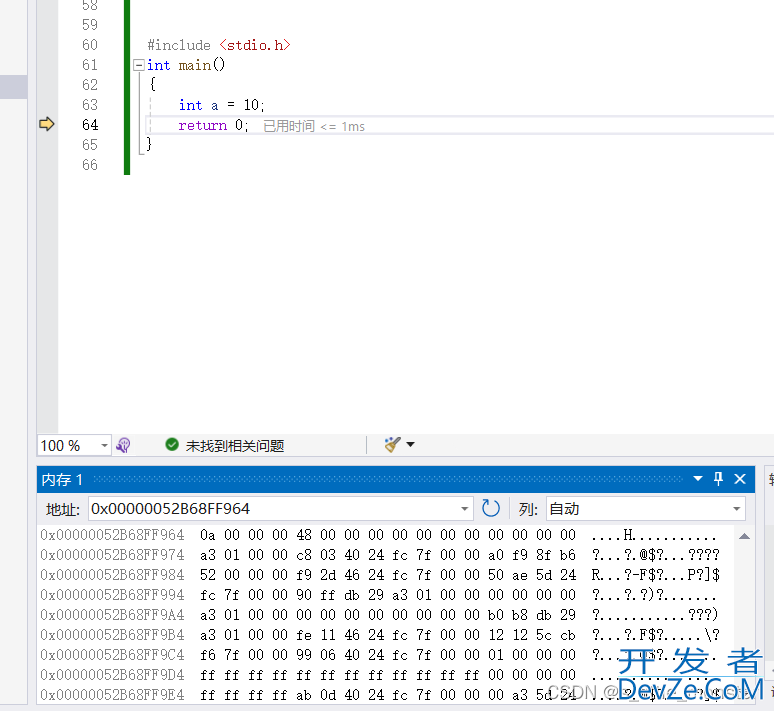This screenshot has height=711, width=774.
Task: Click the first byte 0a in the first memory row
Action: tap(207, 535)
